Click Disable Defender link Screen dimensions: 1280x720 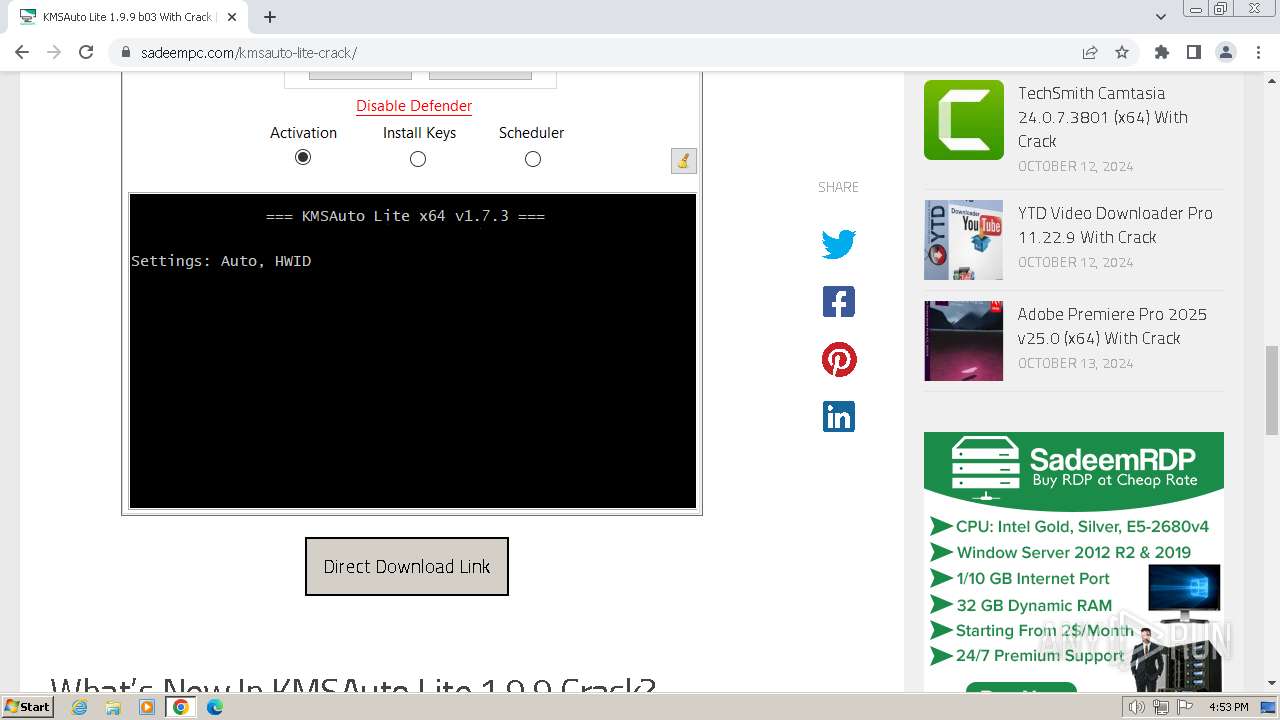[414, 106]
